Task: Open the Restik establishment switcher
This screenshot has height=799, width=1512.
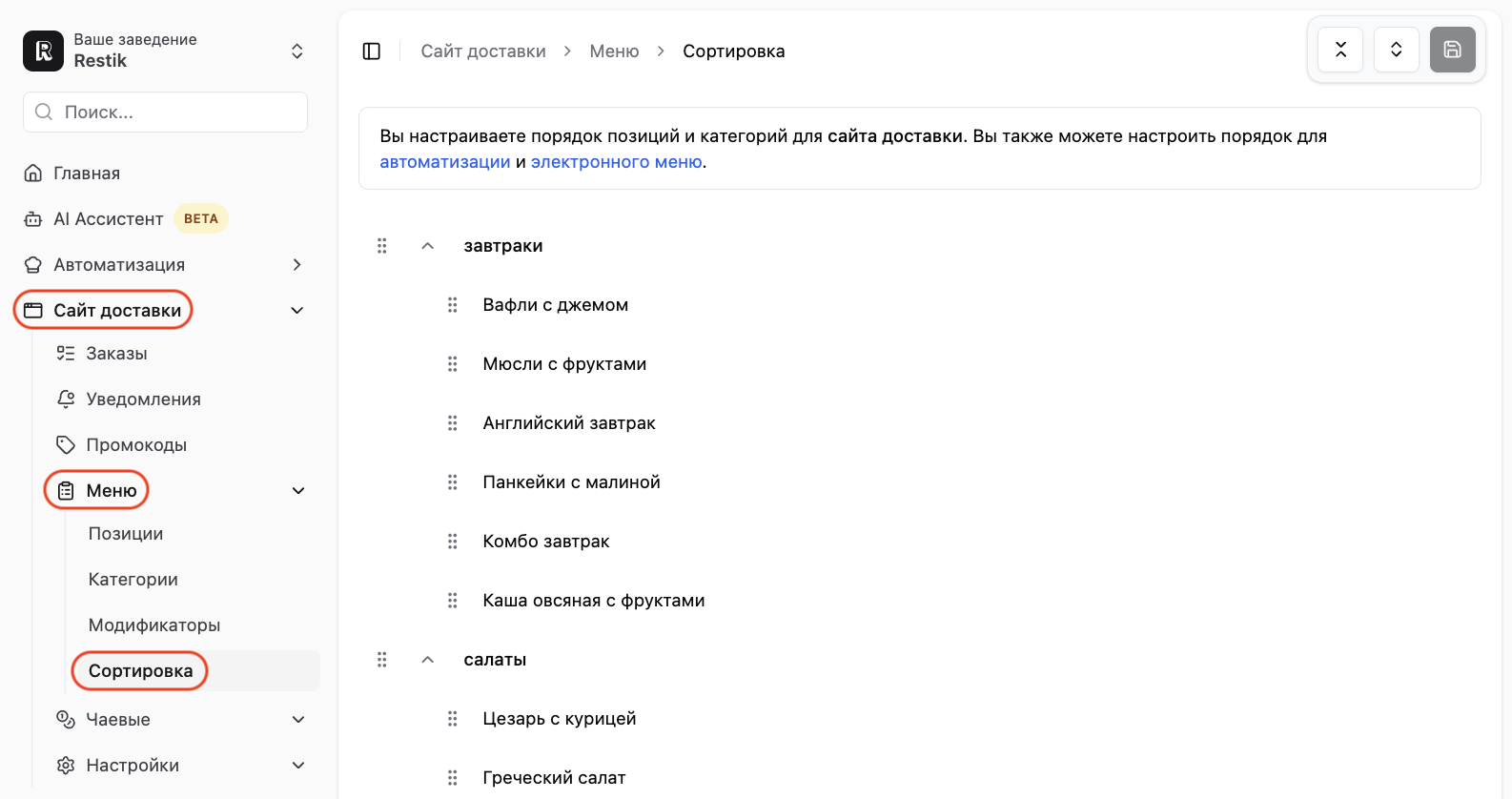Action: coord(166,51)
